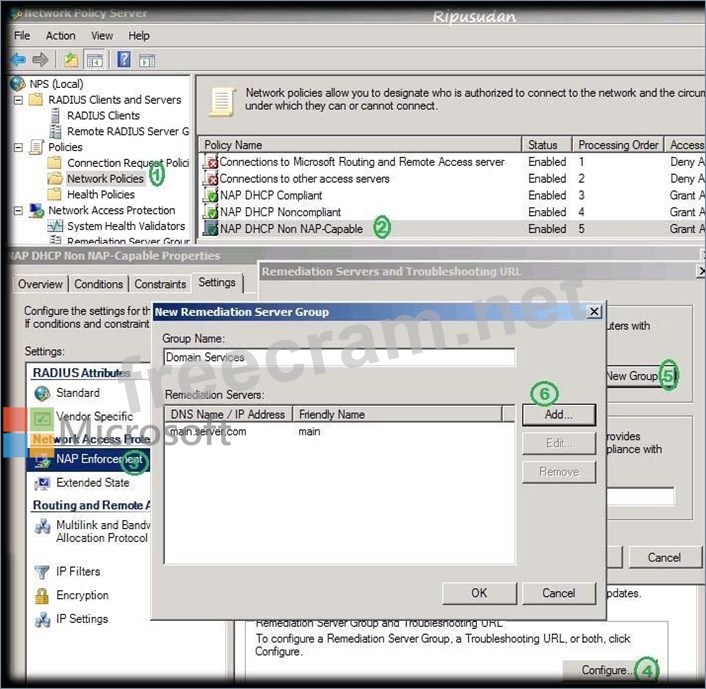The image size is (706, 689).
Task: Click the denied icon for Routing and Remote Access policy
Action: tap(211, 162)
